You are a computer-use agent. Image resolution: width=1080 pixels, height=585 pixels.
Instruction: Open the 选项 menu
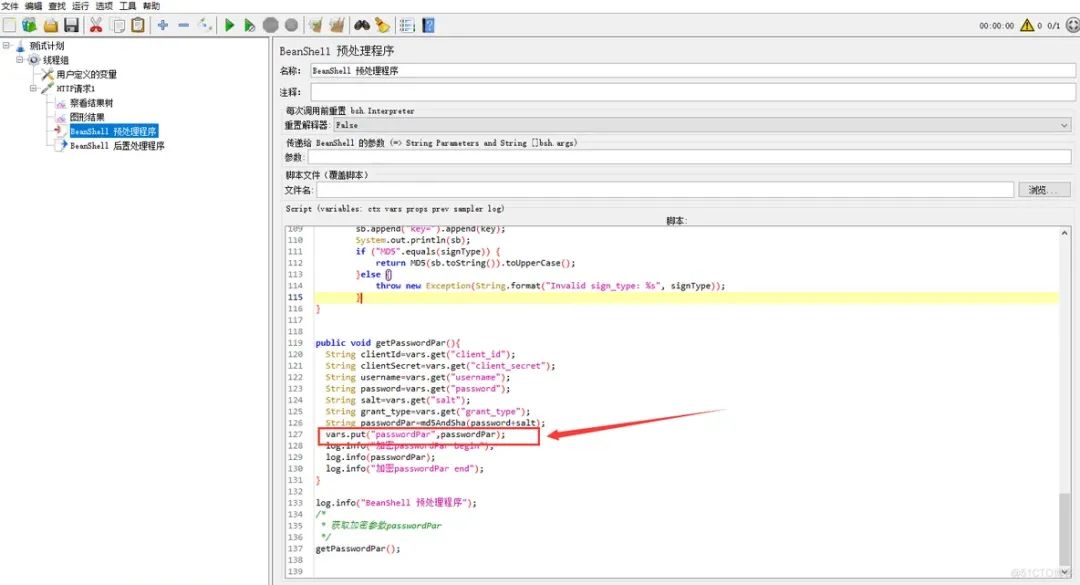(104, 6)
